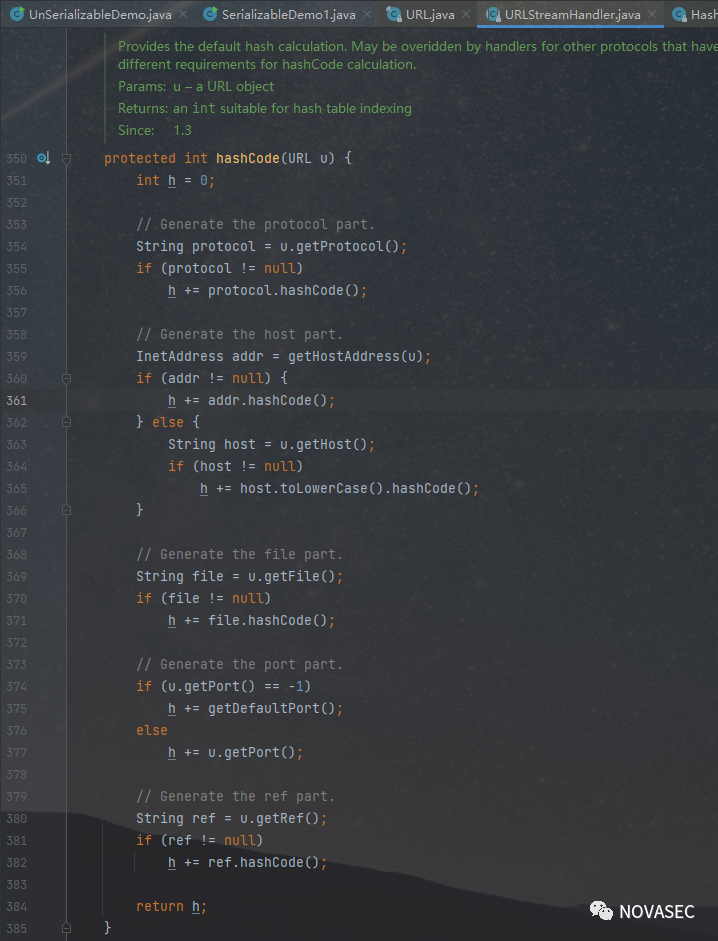Click host.toLowerCase() on line 365
718x941 pixels.
pos(311,489)
